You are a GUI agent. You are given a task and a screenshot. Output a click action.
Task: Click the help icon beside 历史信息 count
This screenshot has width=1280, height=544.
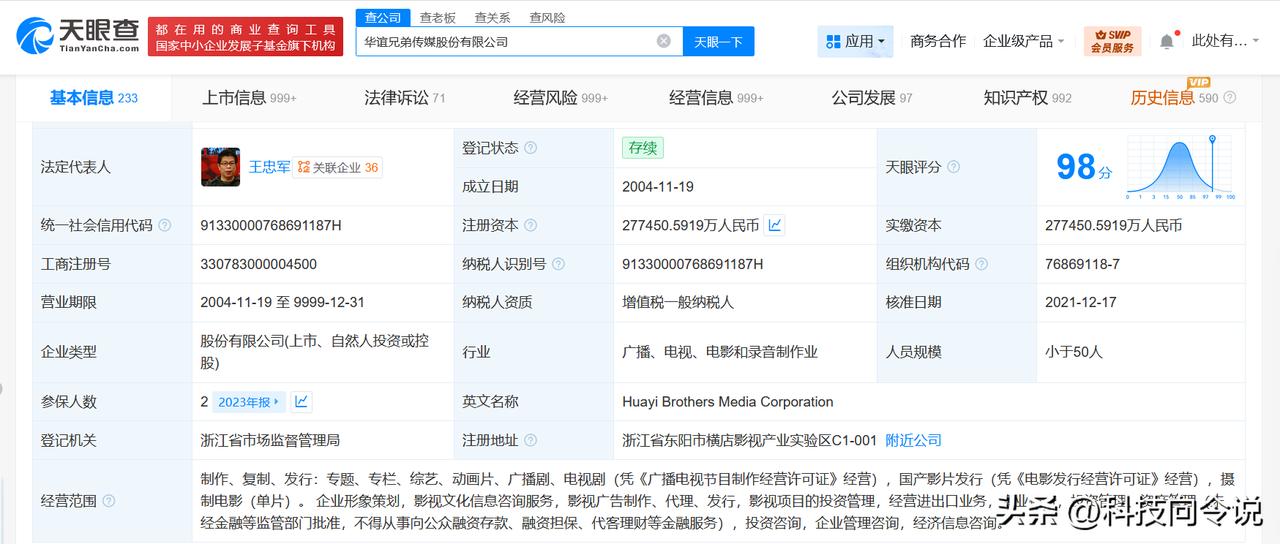click(x=1230, y=98)
